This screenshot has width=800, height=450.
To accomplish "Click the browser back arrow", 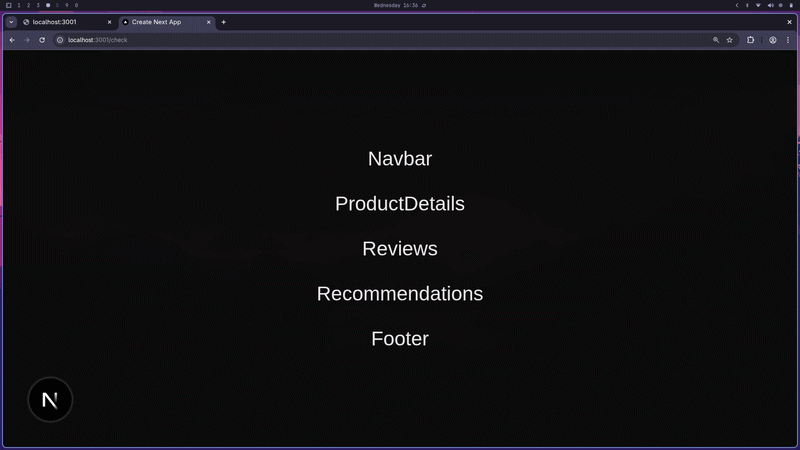I will 12,40.
